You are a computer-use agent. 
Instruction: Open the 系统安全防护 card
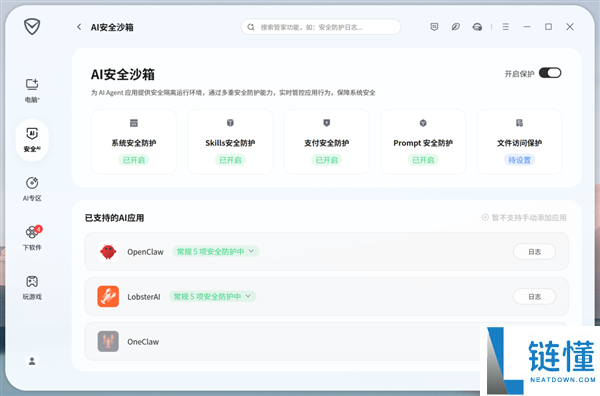[x=134, y=142]
